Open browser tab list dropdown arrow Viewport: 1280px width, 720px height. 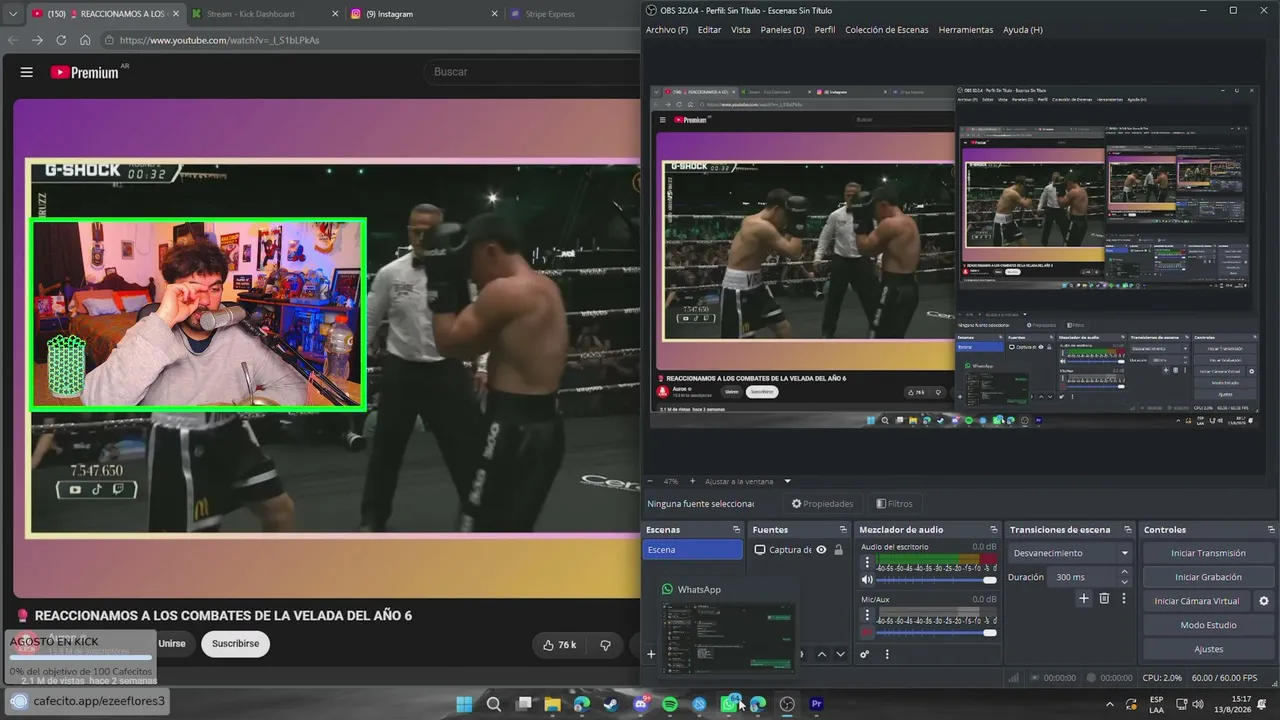(x=12, y=14)
